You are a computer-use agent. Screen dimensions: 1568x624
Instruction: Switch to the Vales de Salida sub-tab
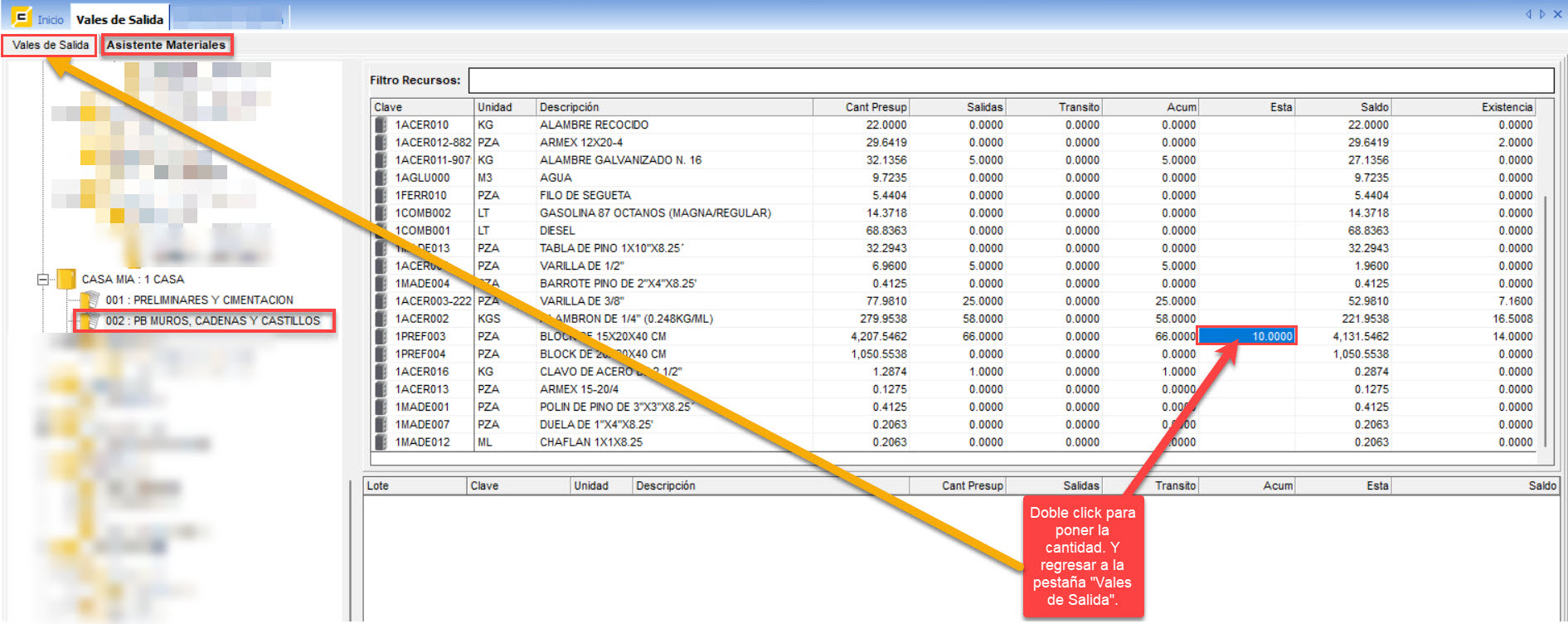click(x=50, y=45)
